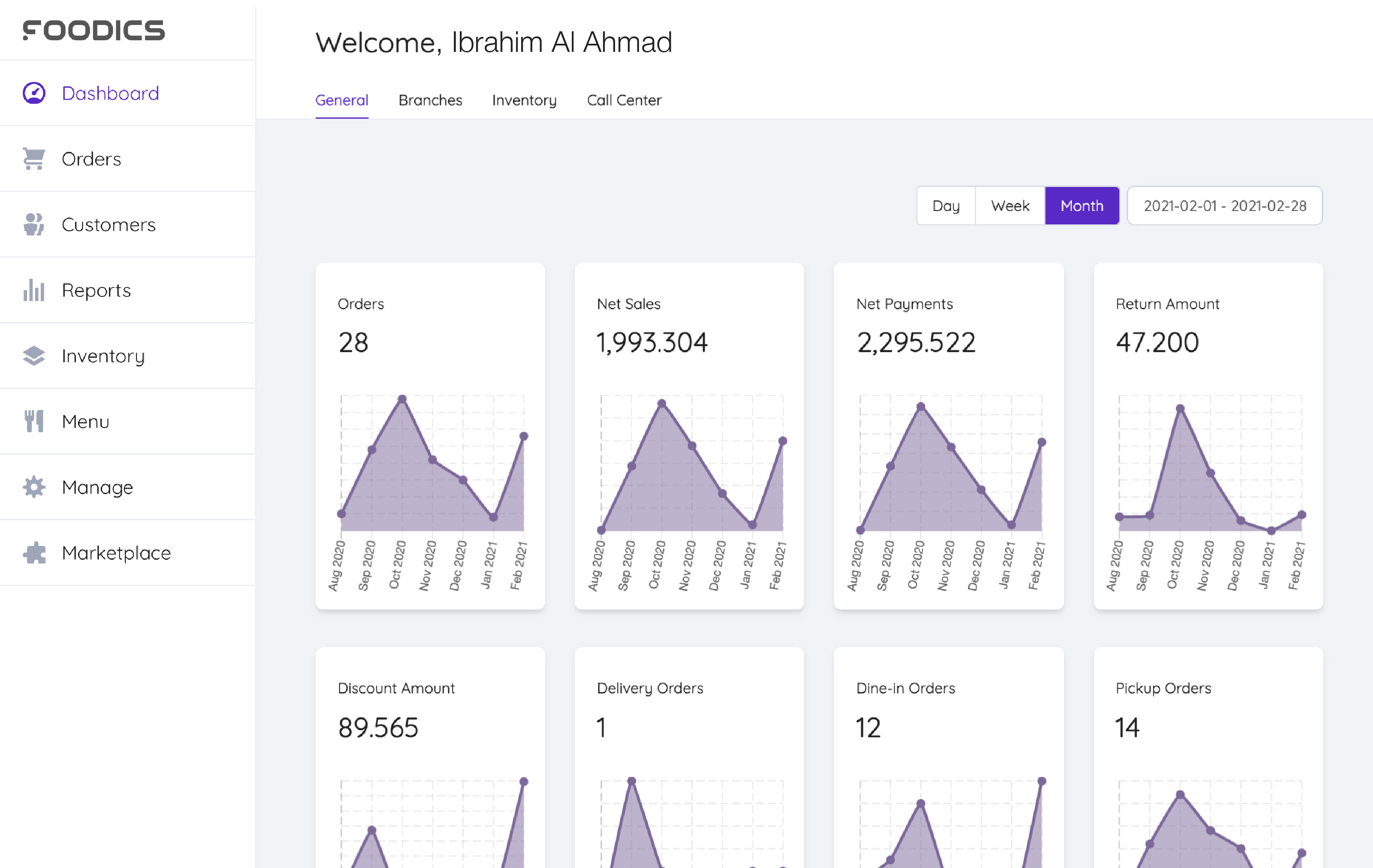This screenshot has height=868, width=1373.
Task: Click the Inventory layers icon
Action: [x=33, y=356]
